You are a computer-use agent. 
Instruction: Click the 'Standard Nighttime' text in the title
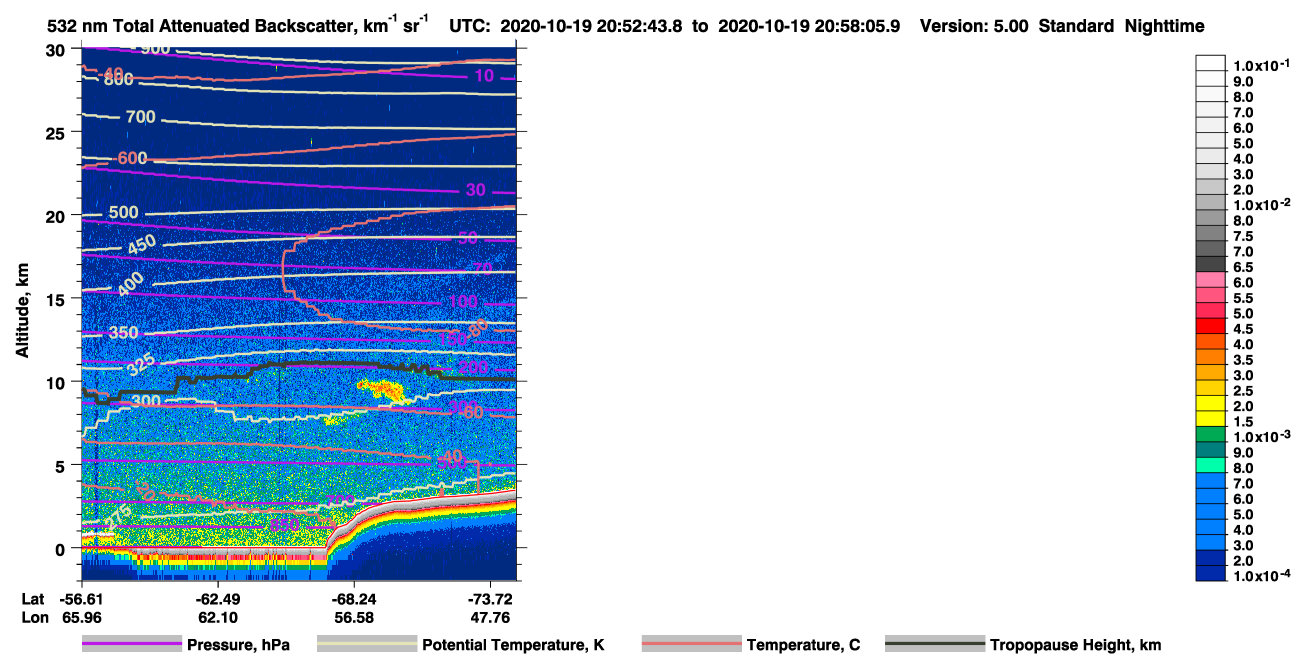pos(1122,26)
